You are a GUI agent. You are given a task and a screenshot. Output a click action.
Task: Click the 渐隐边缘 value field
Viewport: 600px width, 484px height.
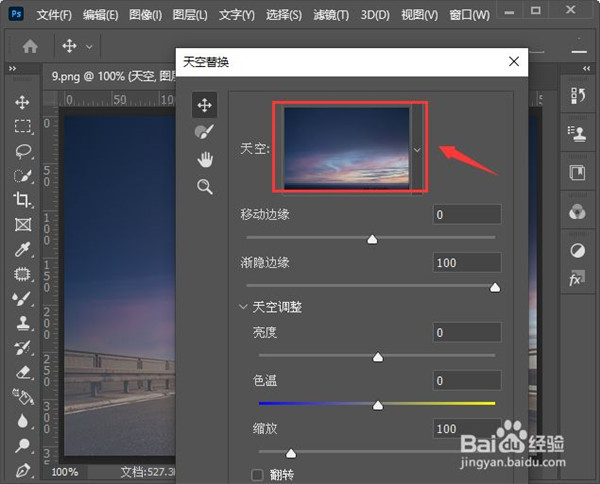pyautogui.click(x=466, y=262)
